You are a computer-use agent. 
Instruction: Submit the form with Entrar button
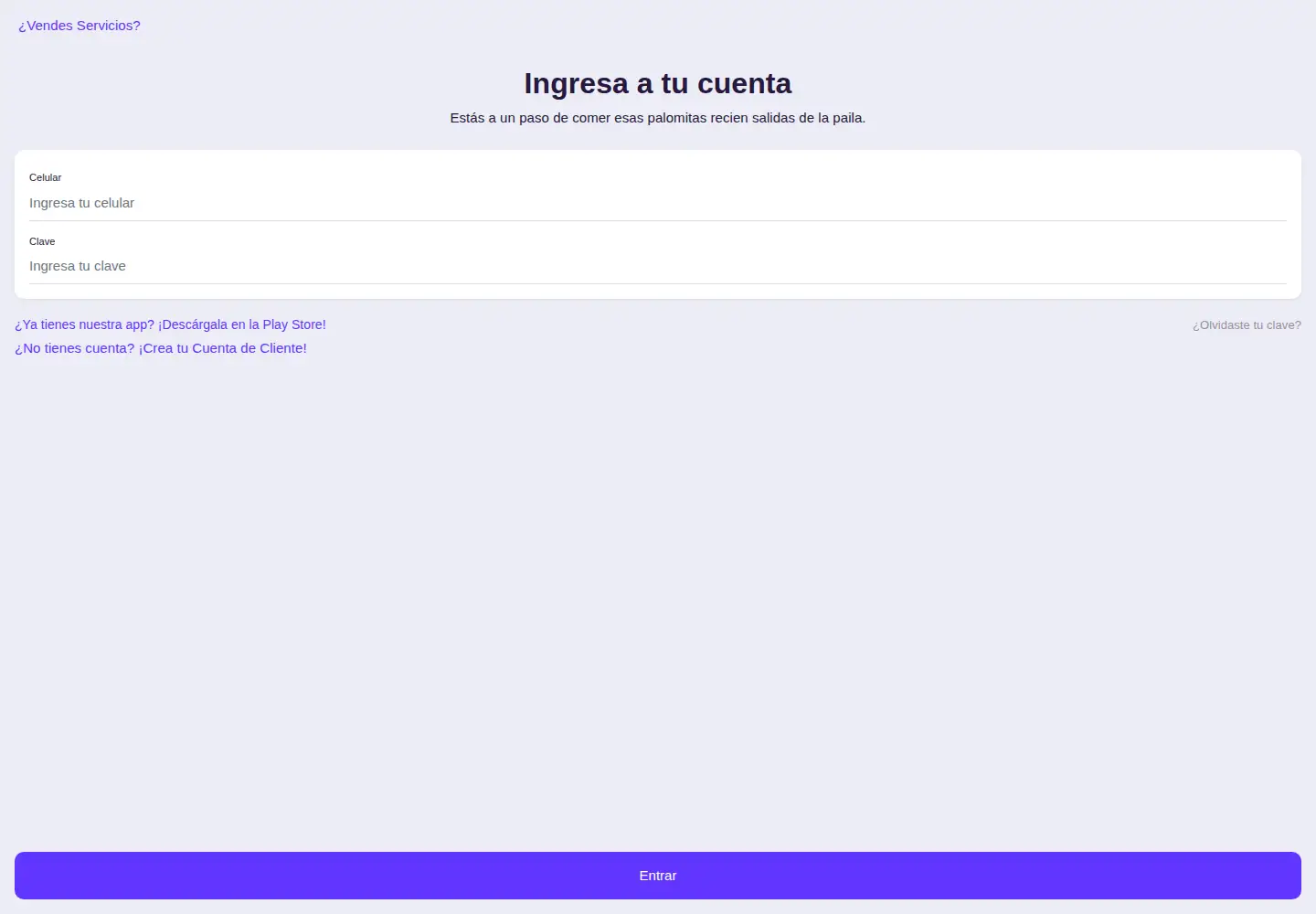(658, 876)
